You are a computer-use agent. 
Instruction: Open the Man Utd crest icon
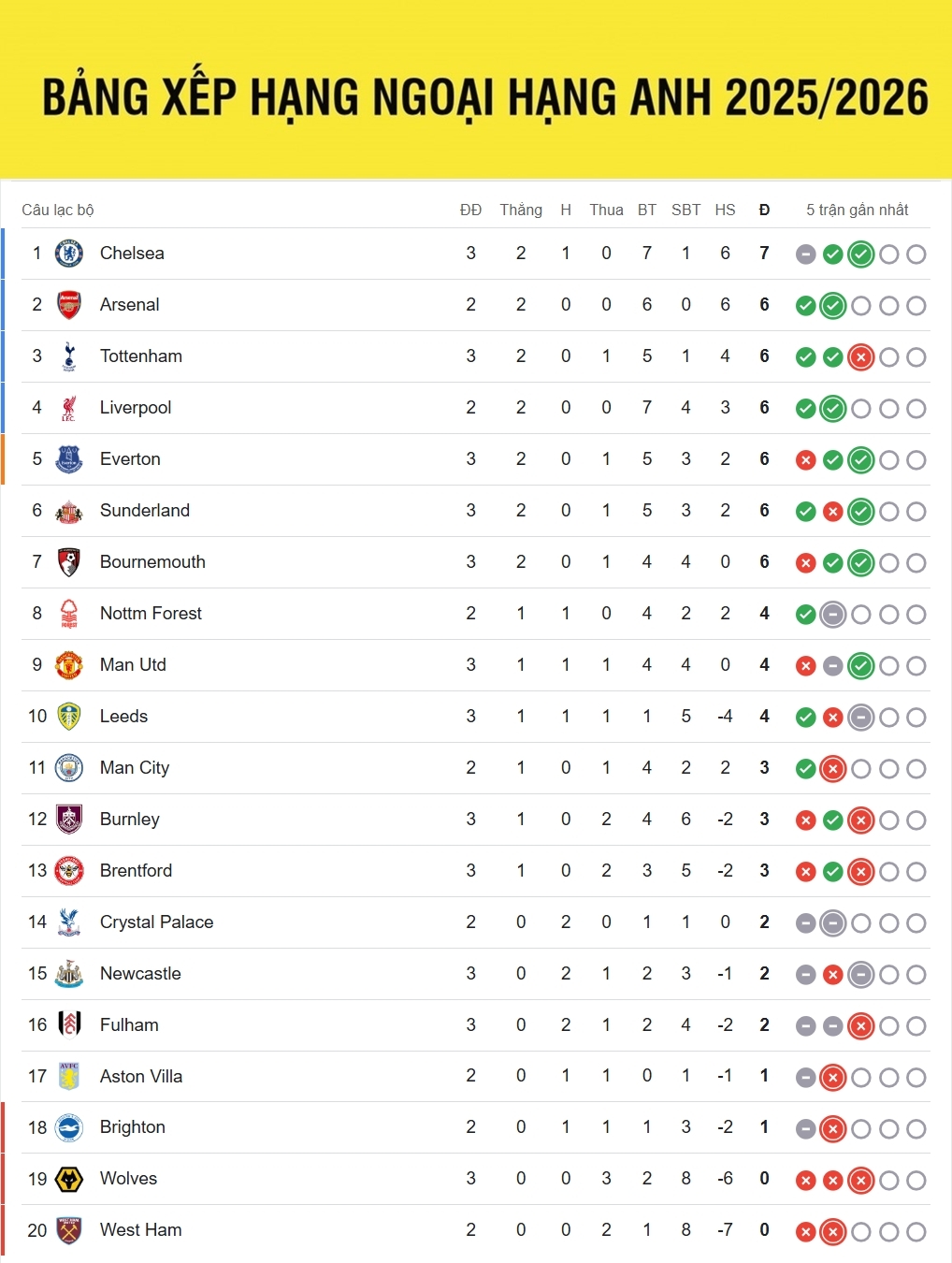click(69, 665)
